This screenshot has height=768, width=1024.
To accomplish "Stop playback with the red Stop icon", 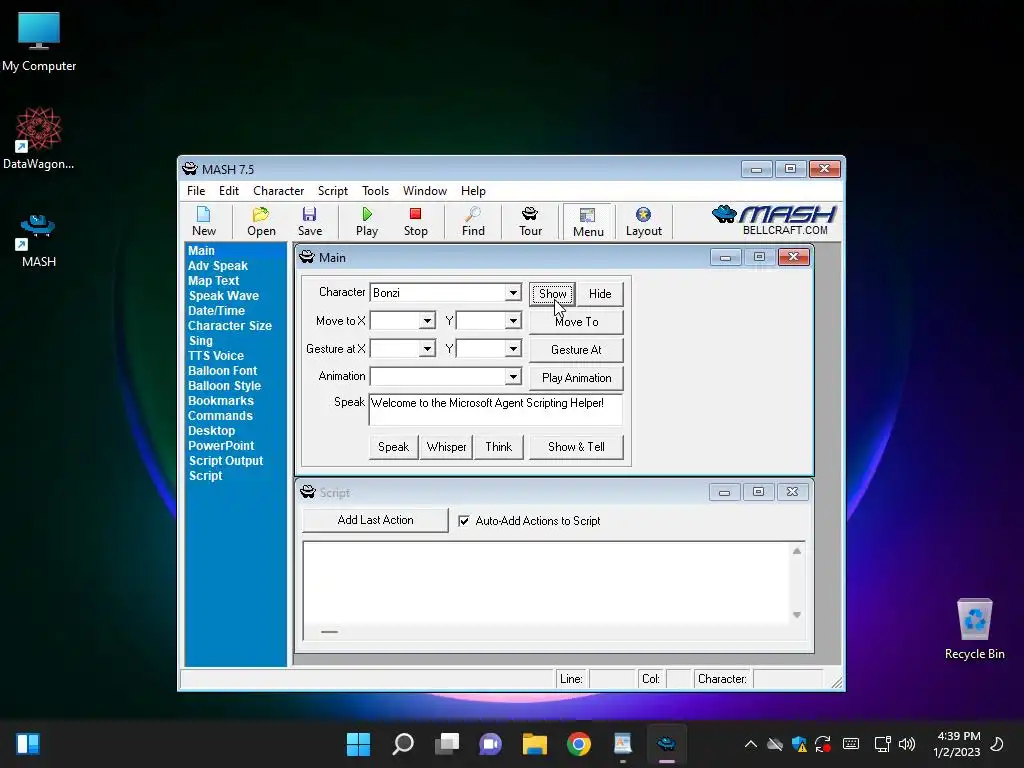I will pyautogui.click(x=415, y=221).
